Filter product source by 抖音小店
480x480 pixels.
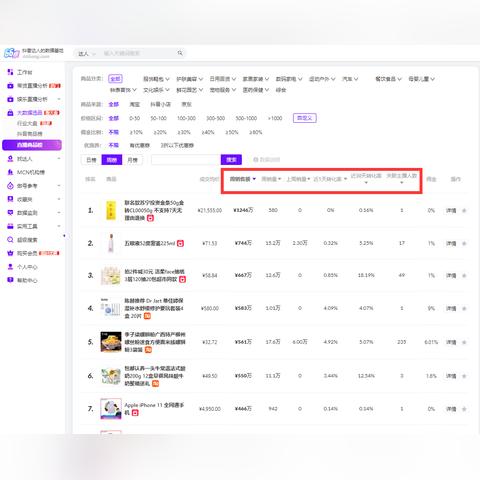click(160, 104)
